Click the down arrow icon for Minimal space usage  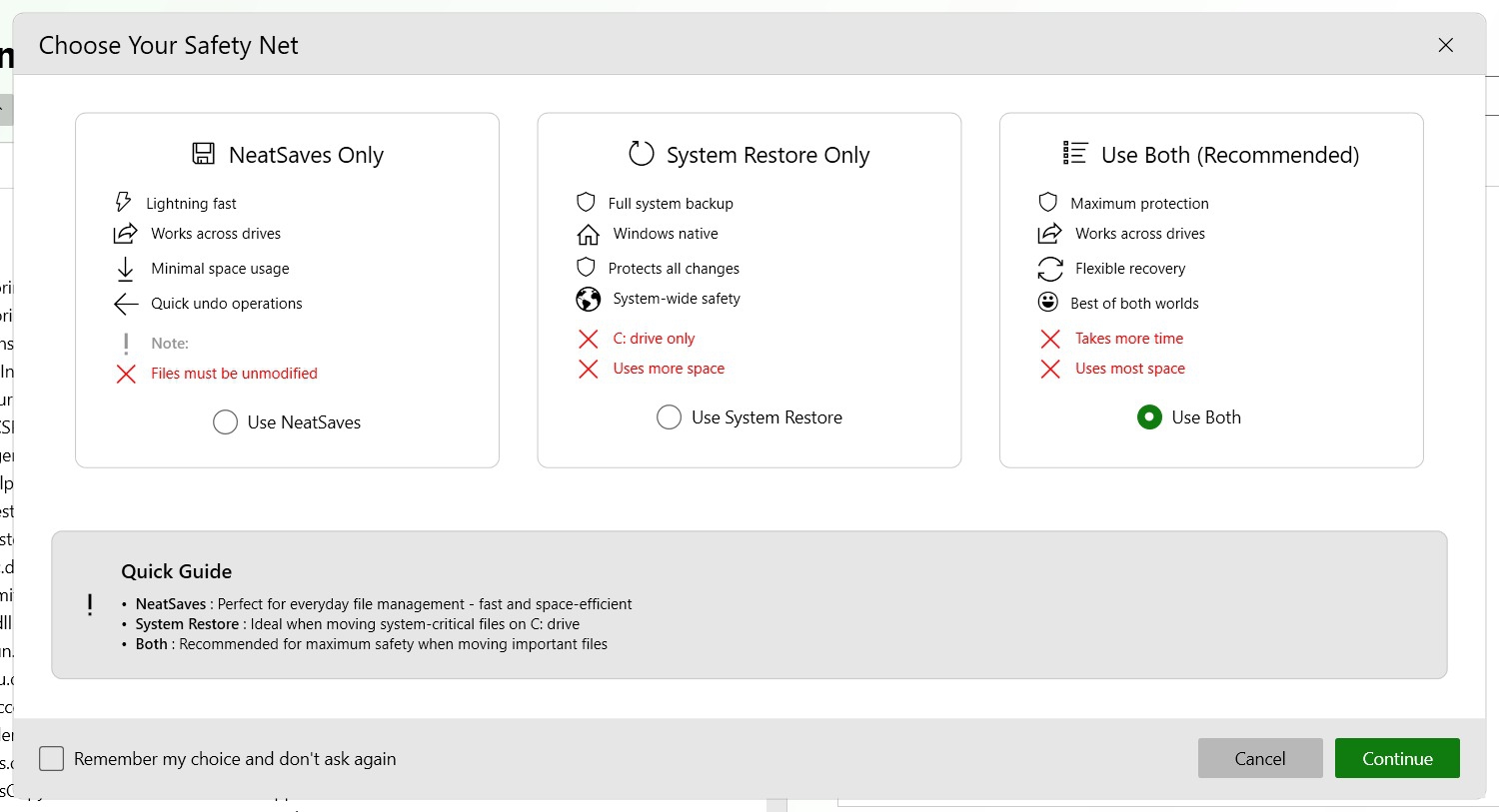click(126, 269)
